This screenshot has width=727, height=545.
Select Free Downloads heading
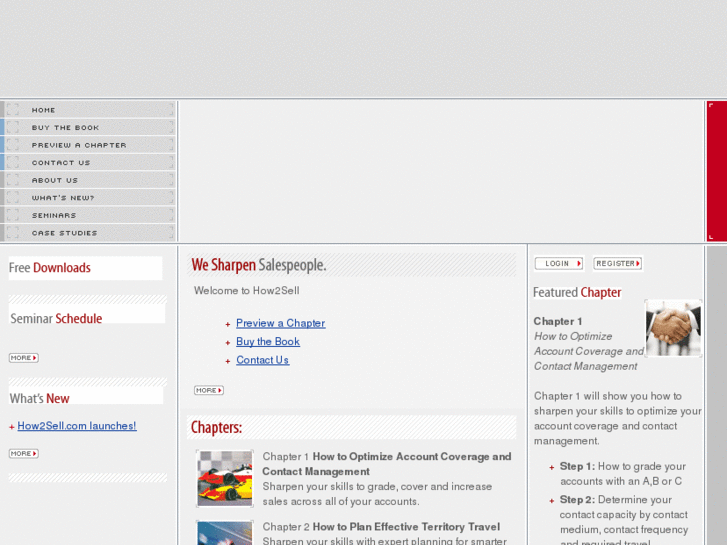click(x=50, y=268)
